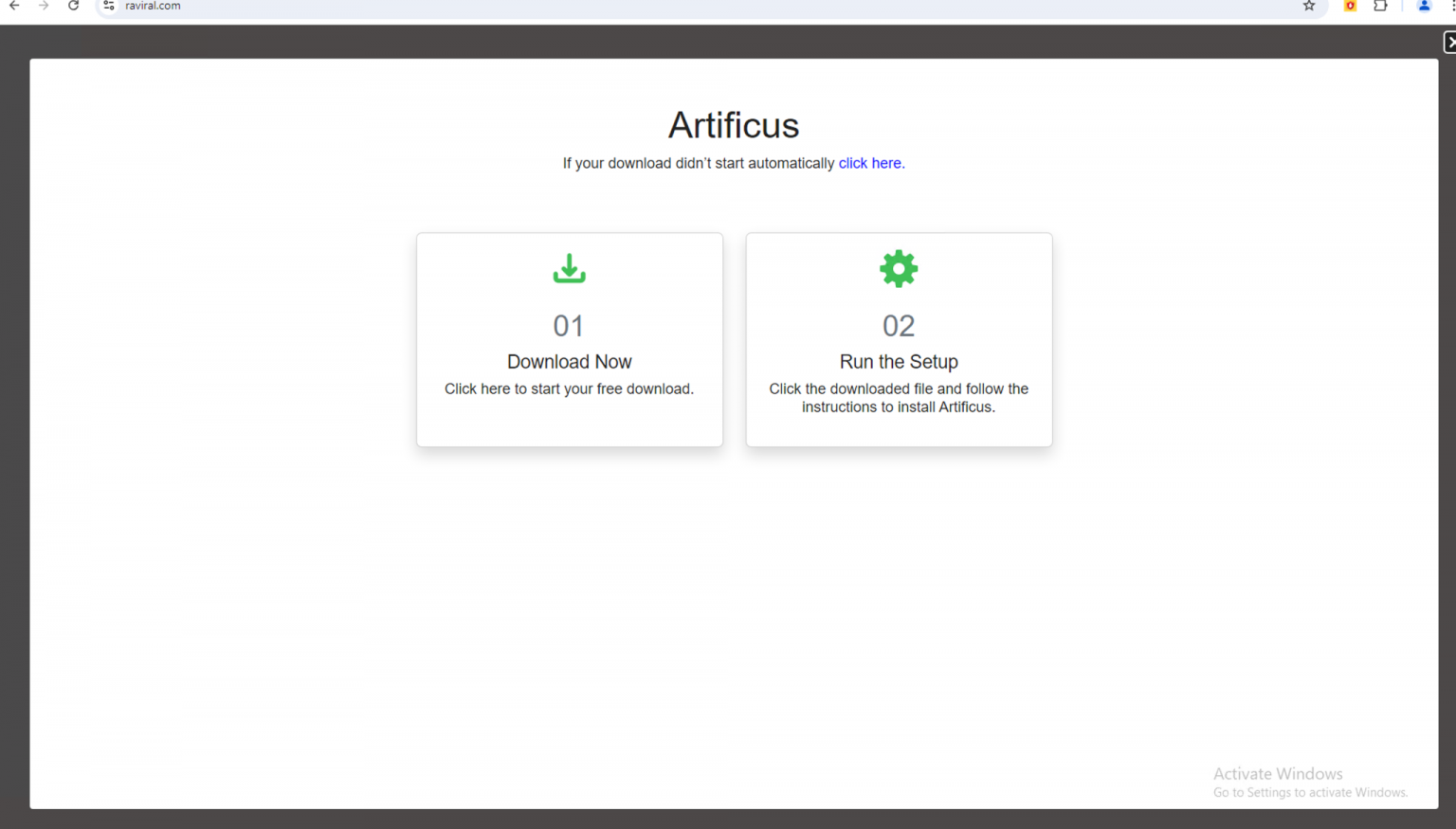
Task: Click the back navigation arrow
Action: pos(13,6)
